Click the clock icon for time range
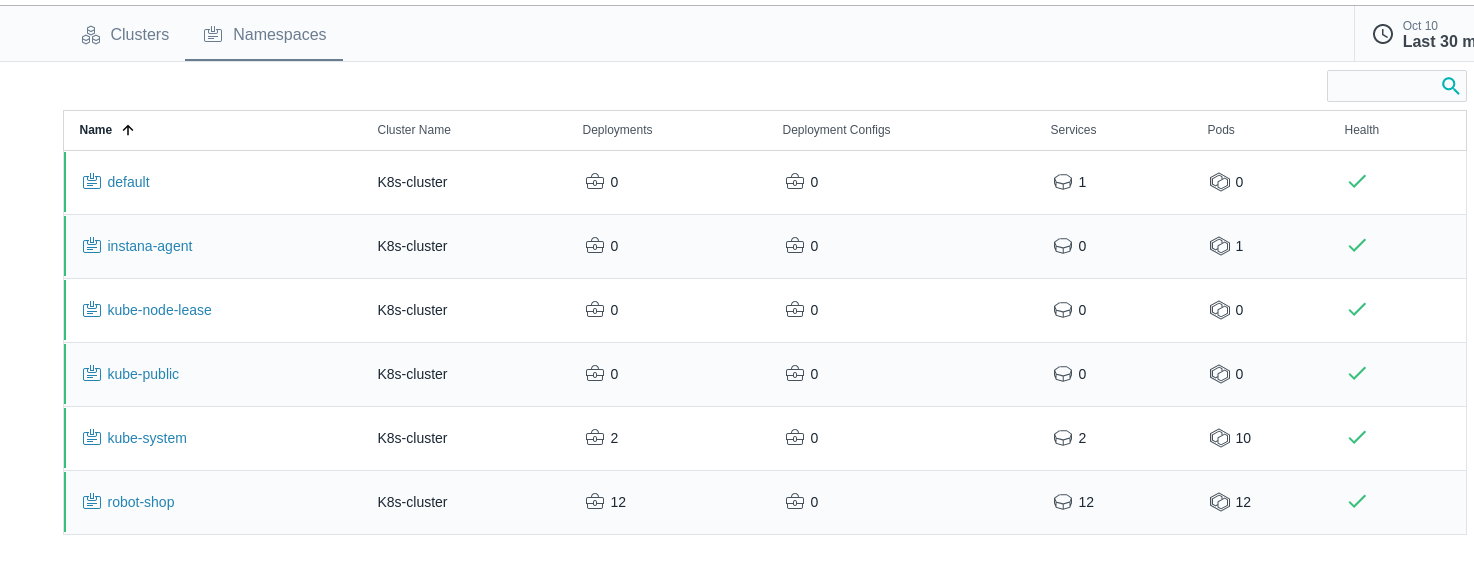Viewport: 1474px width, 577px height. click(1383, 34)
